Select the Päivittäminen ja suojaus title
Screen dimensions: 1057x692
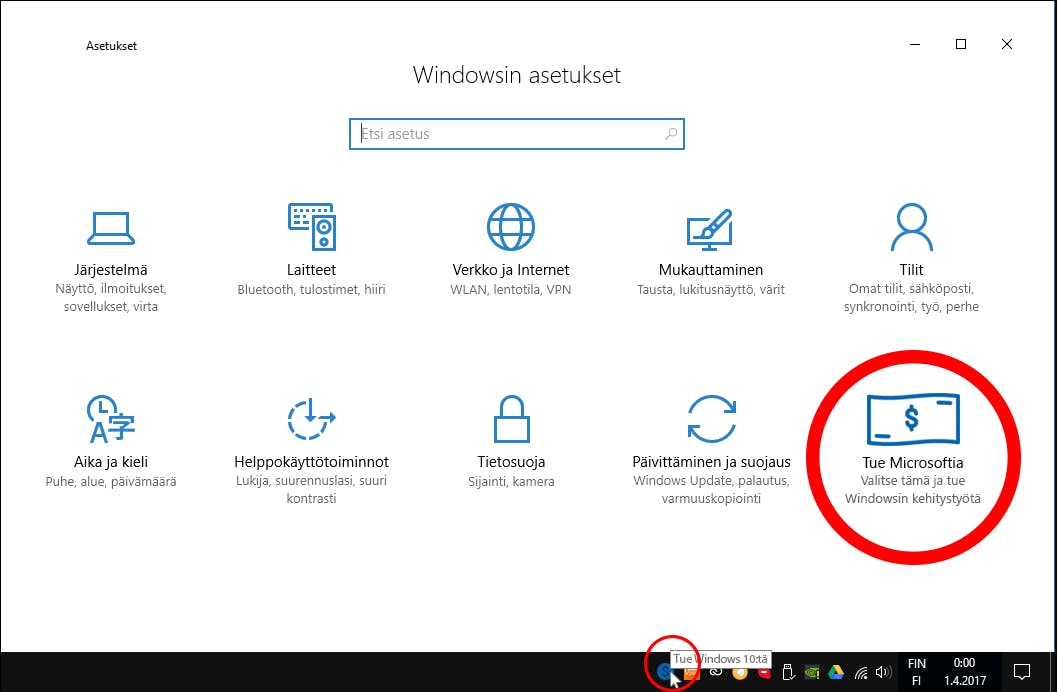click(711, 462)
